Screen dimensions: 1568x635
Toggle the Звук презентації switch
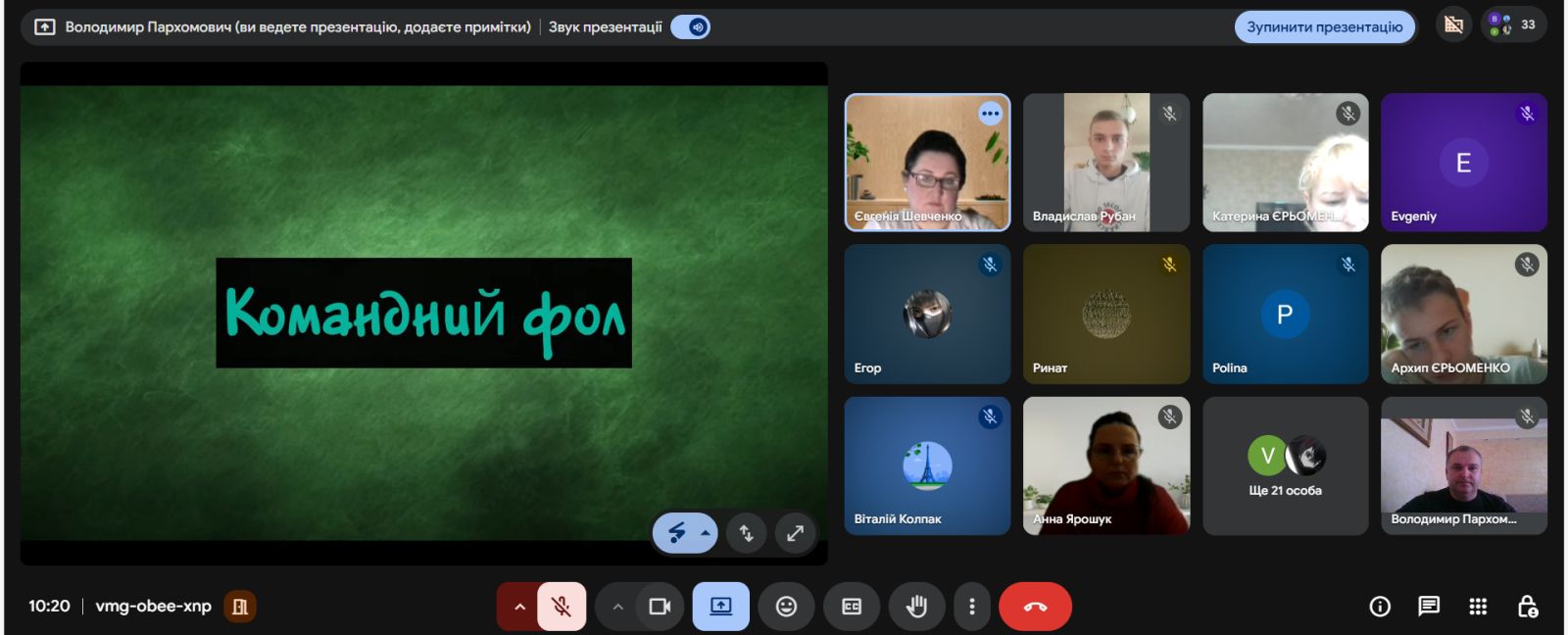(x=691, y=27)
